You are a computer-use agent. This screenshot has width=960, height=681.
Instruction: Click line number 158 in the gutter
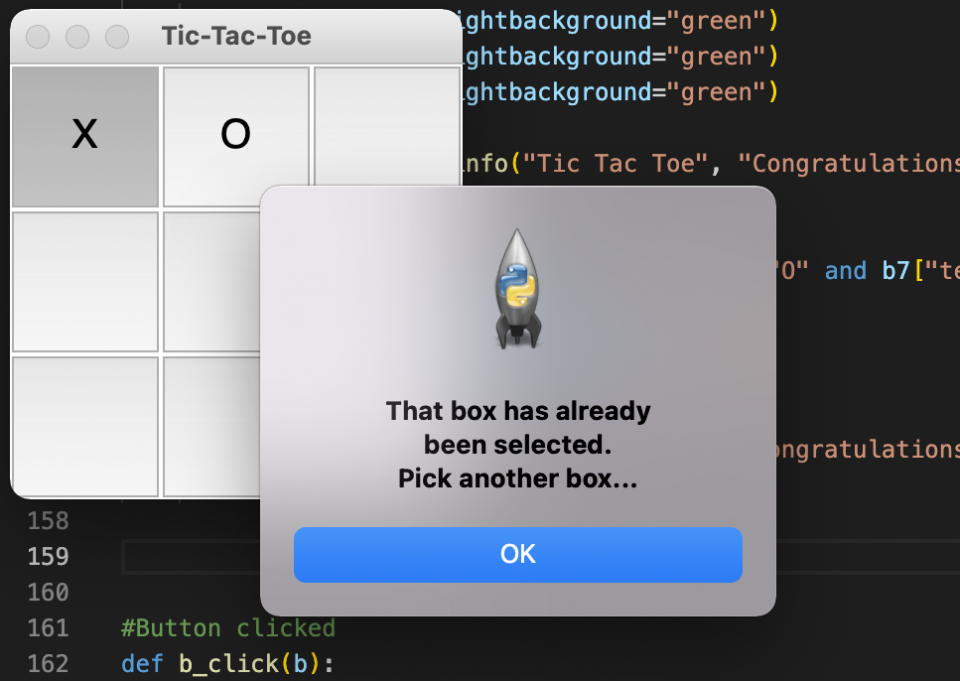(x=48, y=520)
